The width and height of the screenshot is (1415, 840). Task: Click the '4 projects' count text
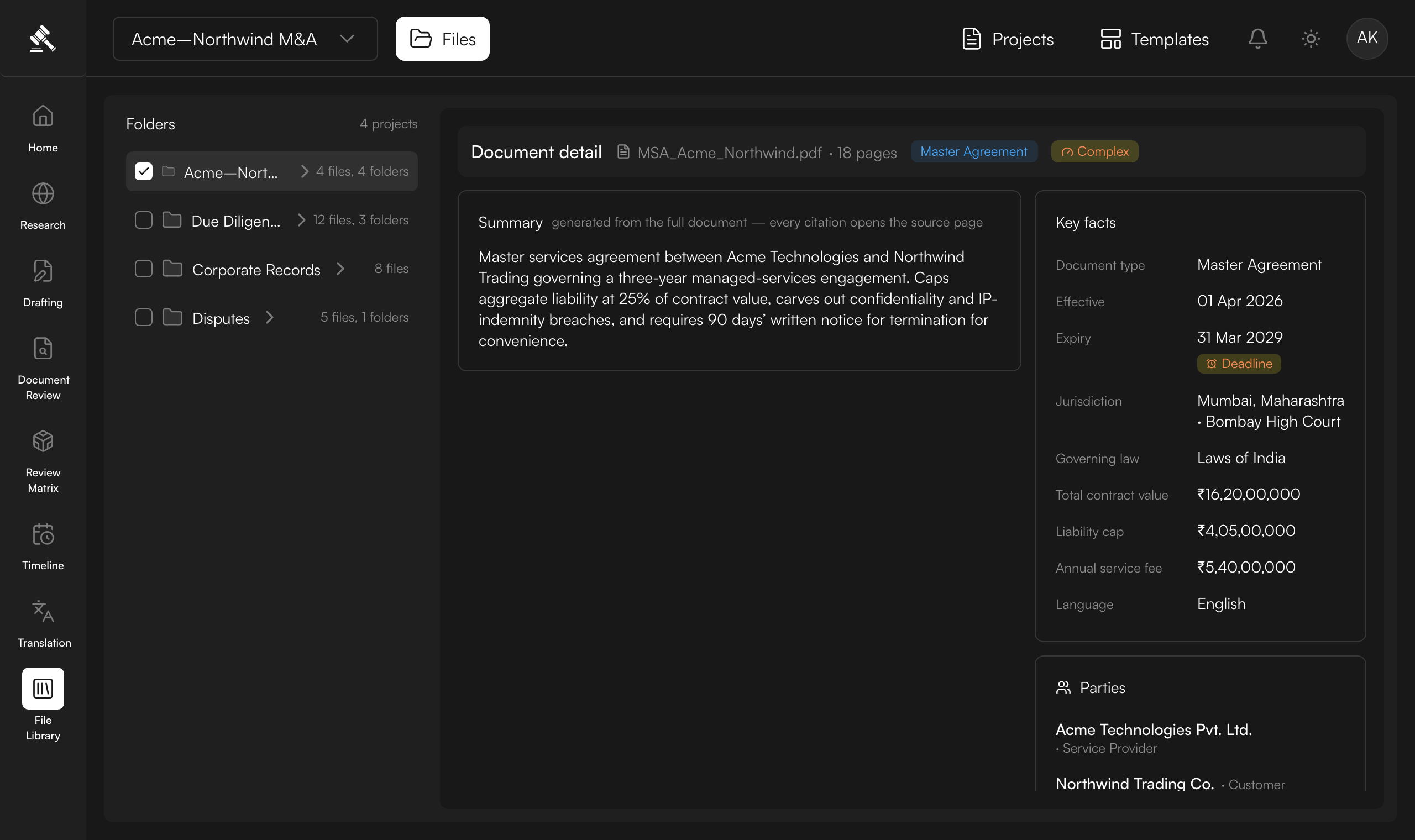388,123
